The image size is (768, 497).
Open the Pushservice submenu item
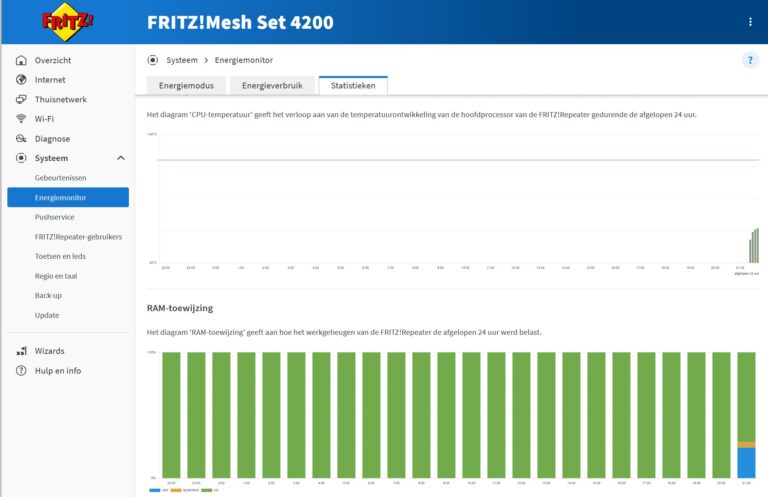click(x=54, y=217)
